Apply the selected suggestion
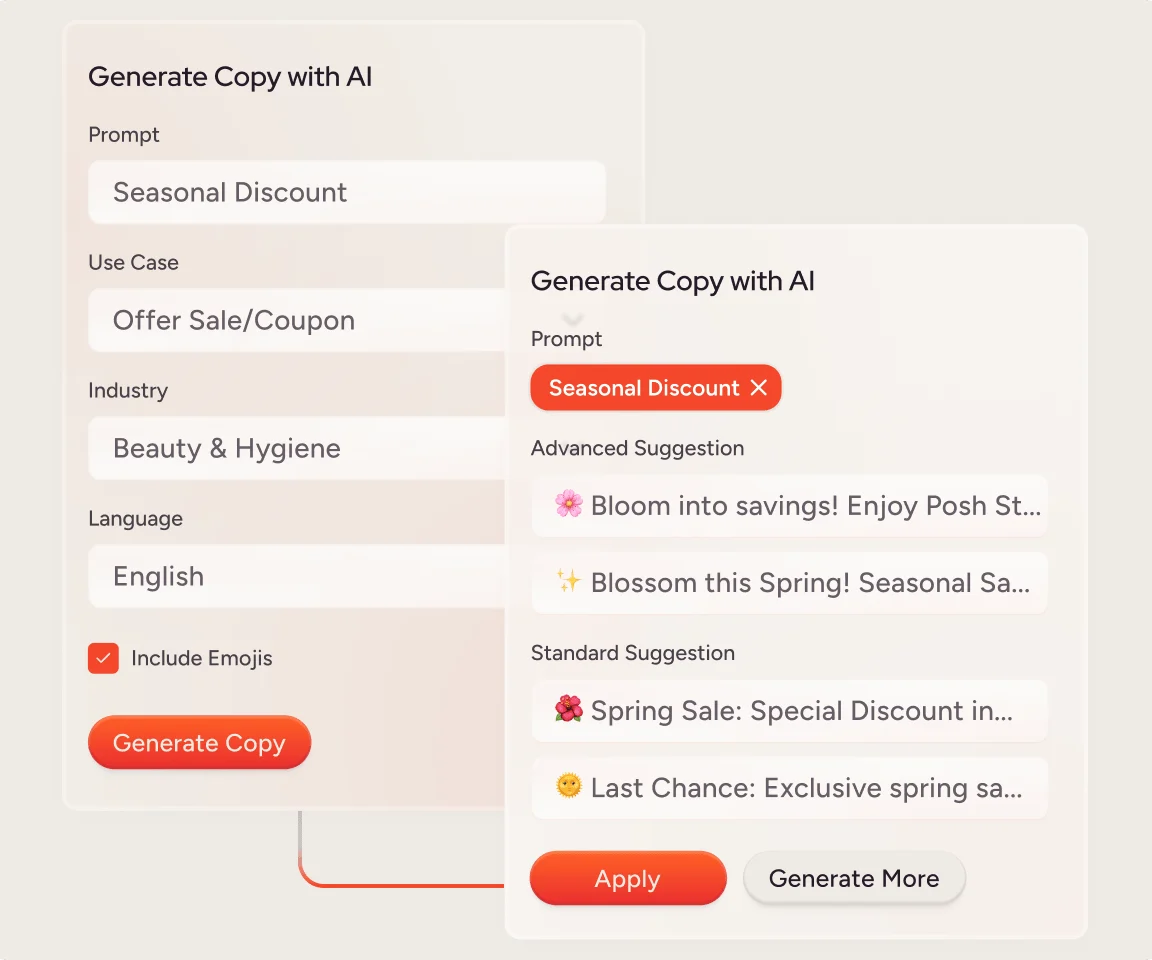Viewport: 1152px width, 960px height. pyautogui.click(x=628, y=878)
